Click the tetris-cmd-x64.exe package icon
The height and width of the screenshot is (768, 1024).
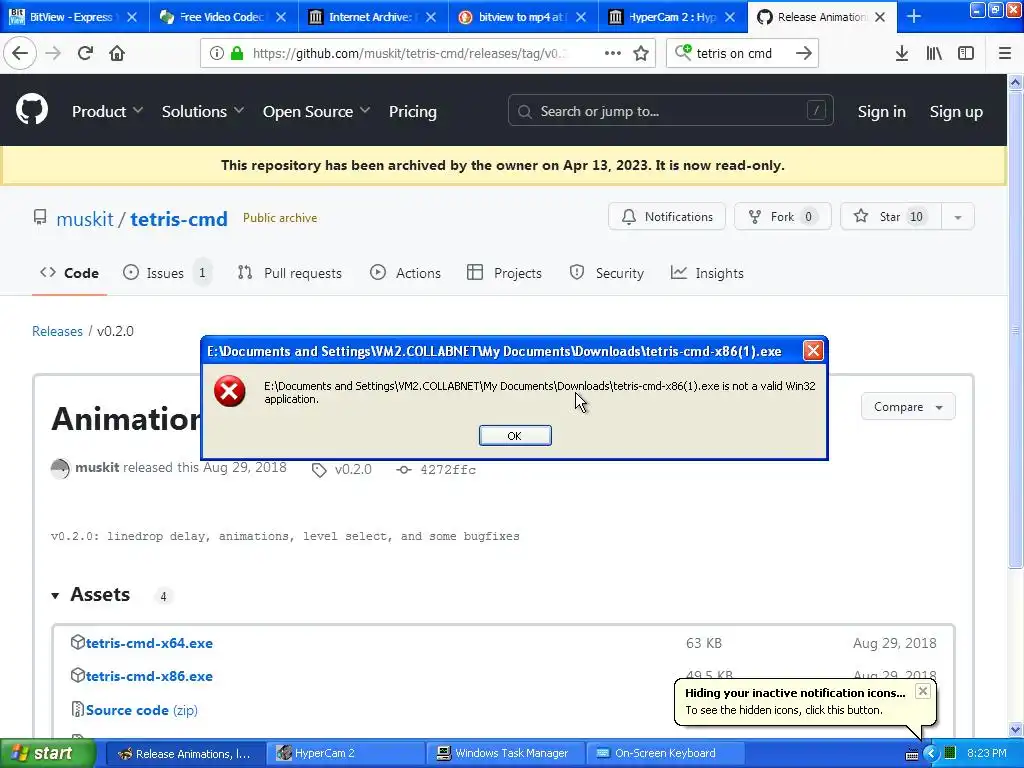[78, 643]
